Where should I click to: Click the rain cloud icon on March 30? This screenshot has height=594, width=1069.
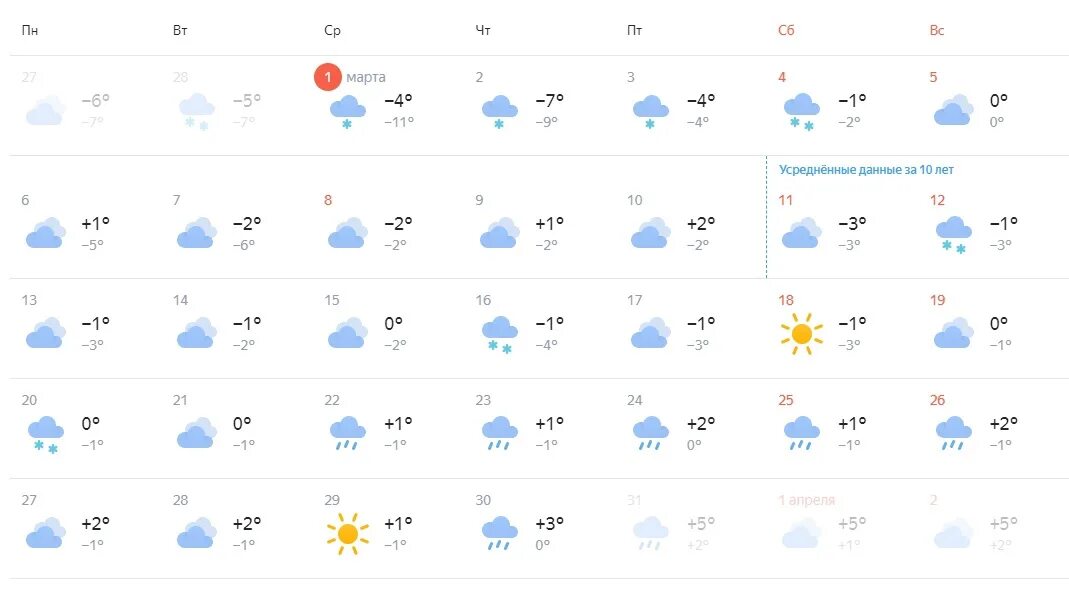[x=499, y=532]
